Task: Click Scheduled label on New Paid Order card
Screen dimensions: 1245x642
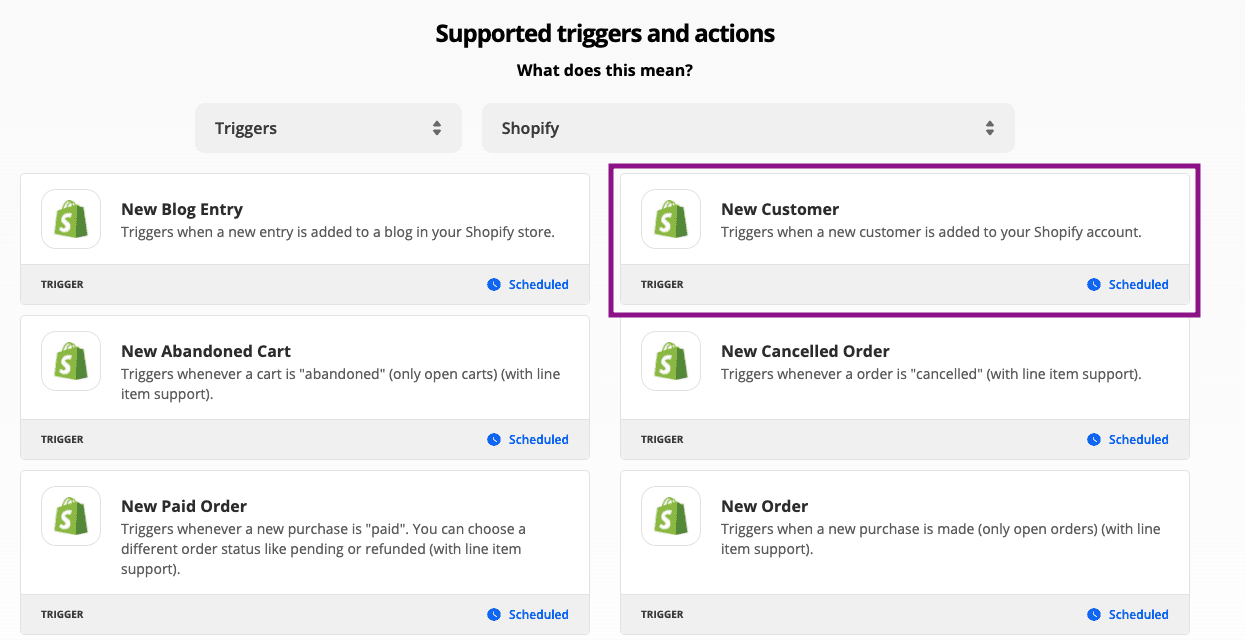Action: coord(538,615)
